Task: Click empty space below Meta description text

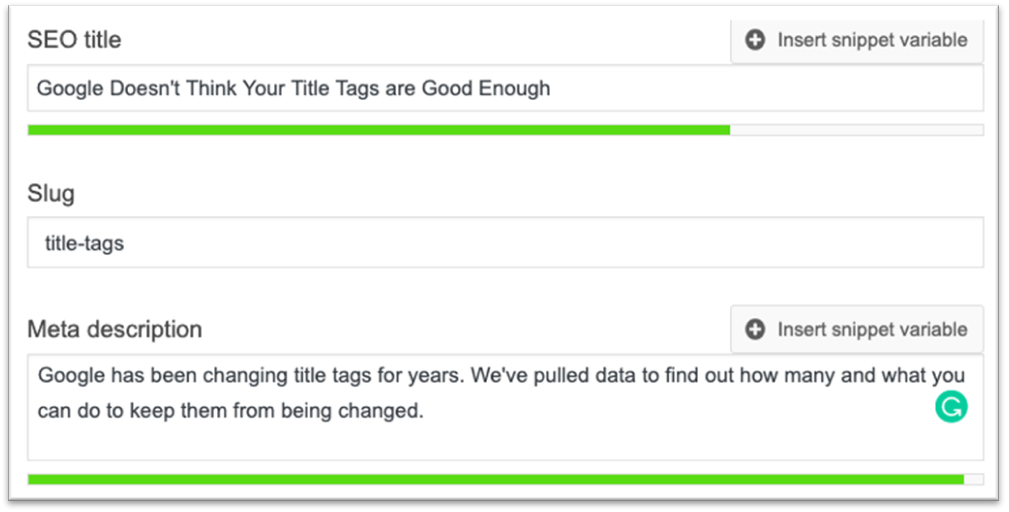Action: [505, 443]
